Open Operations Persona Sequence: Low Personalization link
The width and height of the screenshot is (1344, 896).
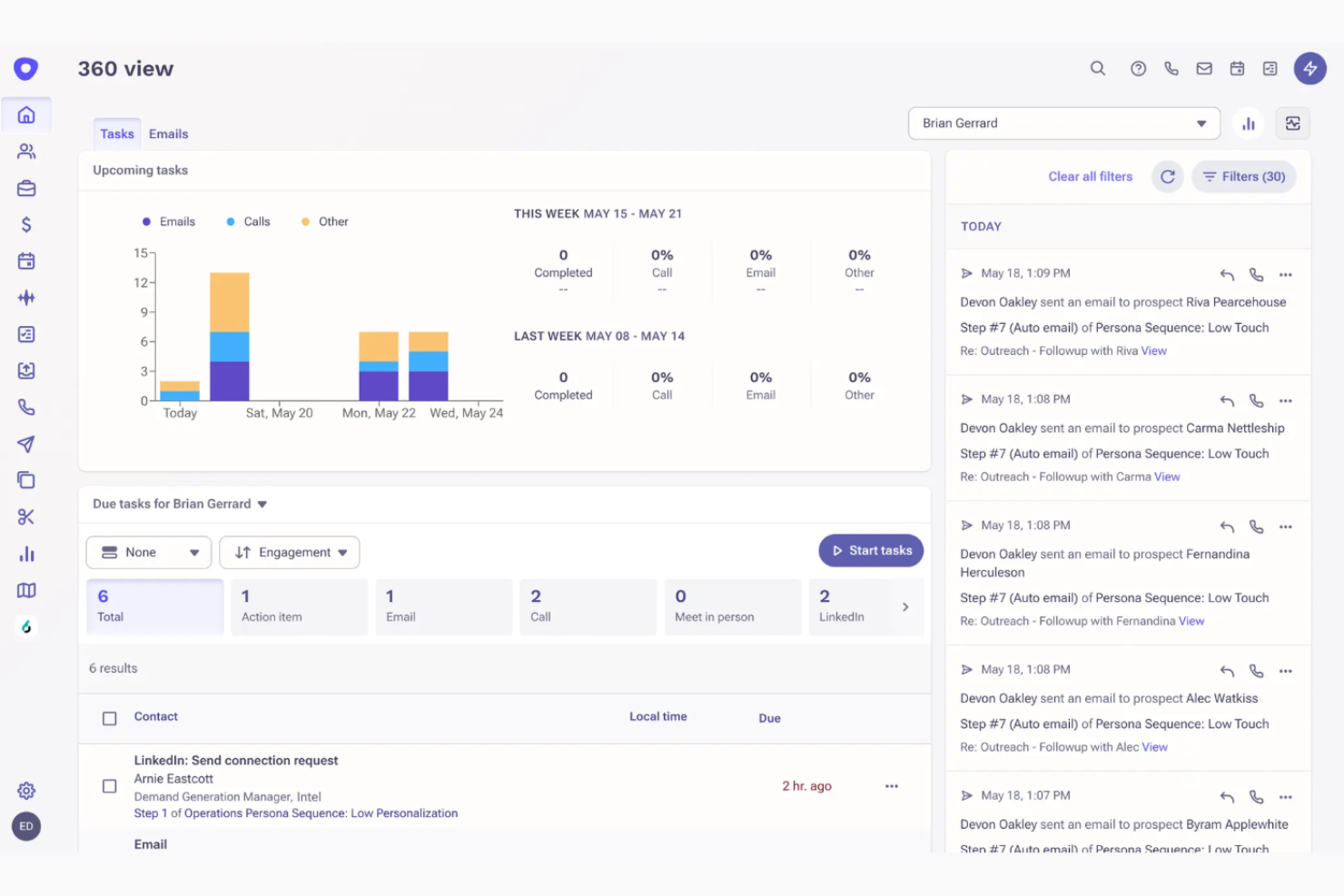click(x=321, y=813)
